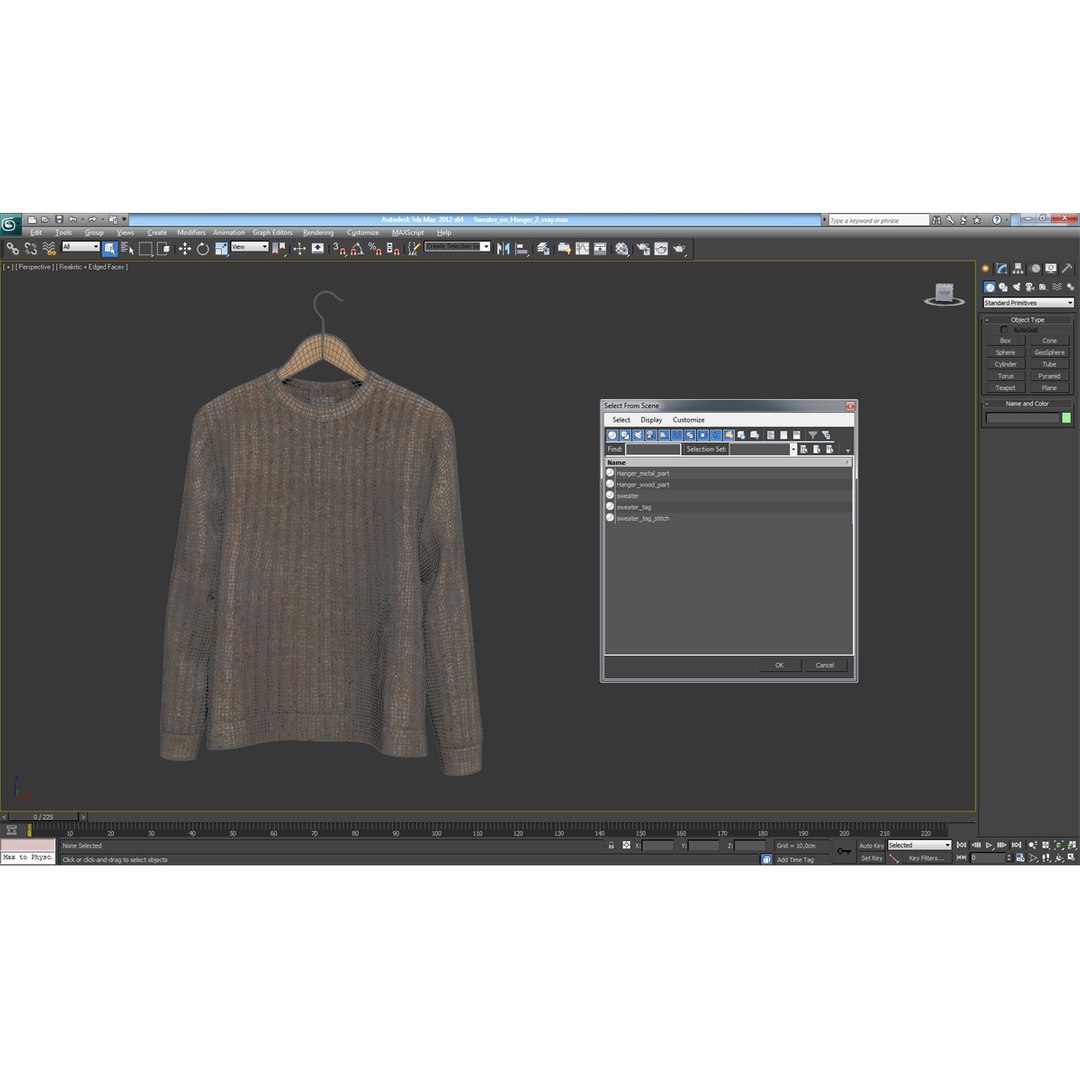Open the Modify panel tab icon
1080x1080 pixels.
(1002, 269)
